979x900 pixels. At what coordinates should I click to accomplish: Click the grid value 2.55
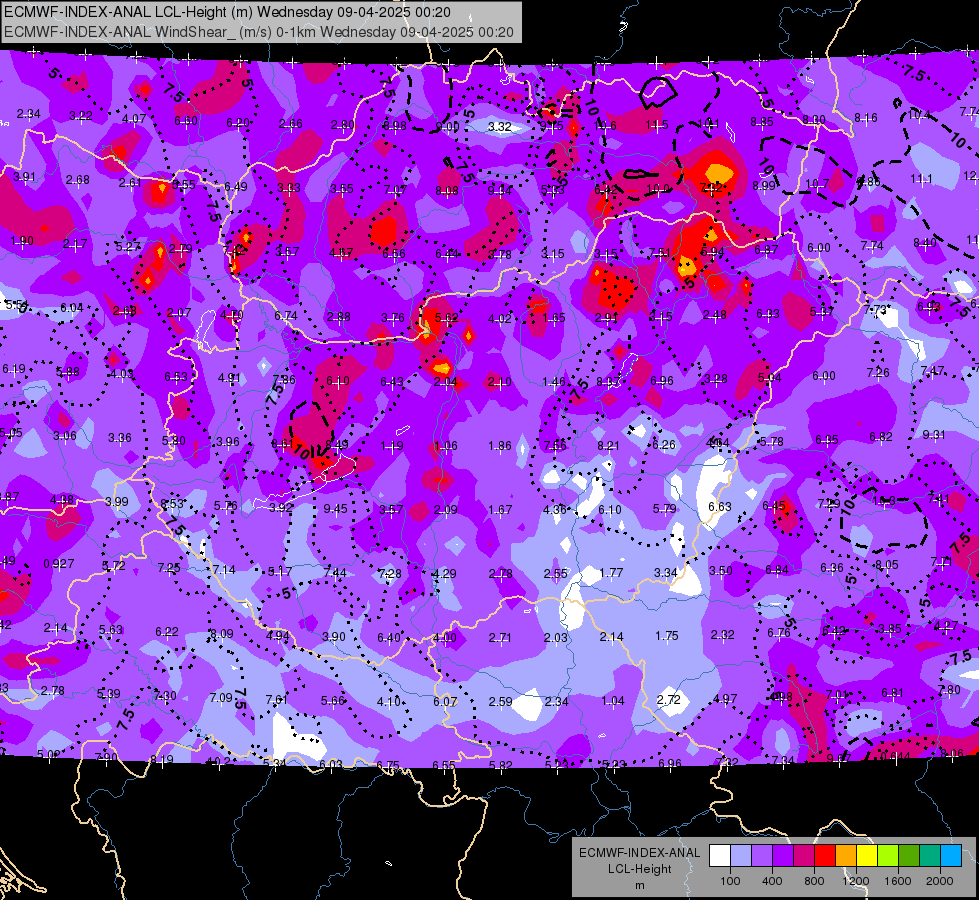(556, 573)
